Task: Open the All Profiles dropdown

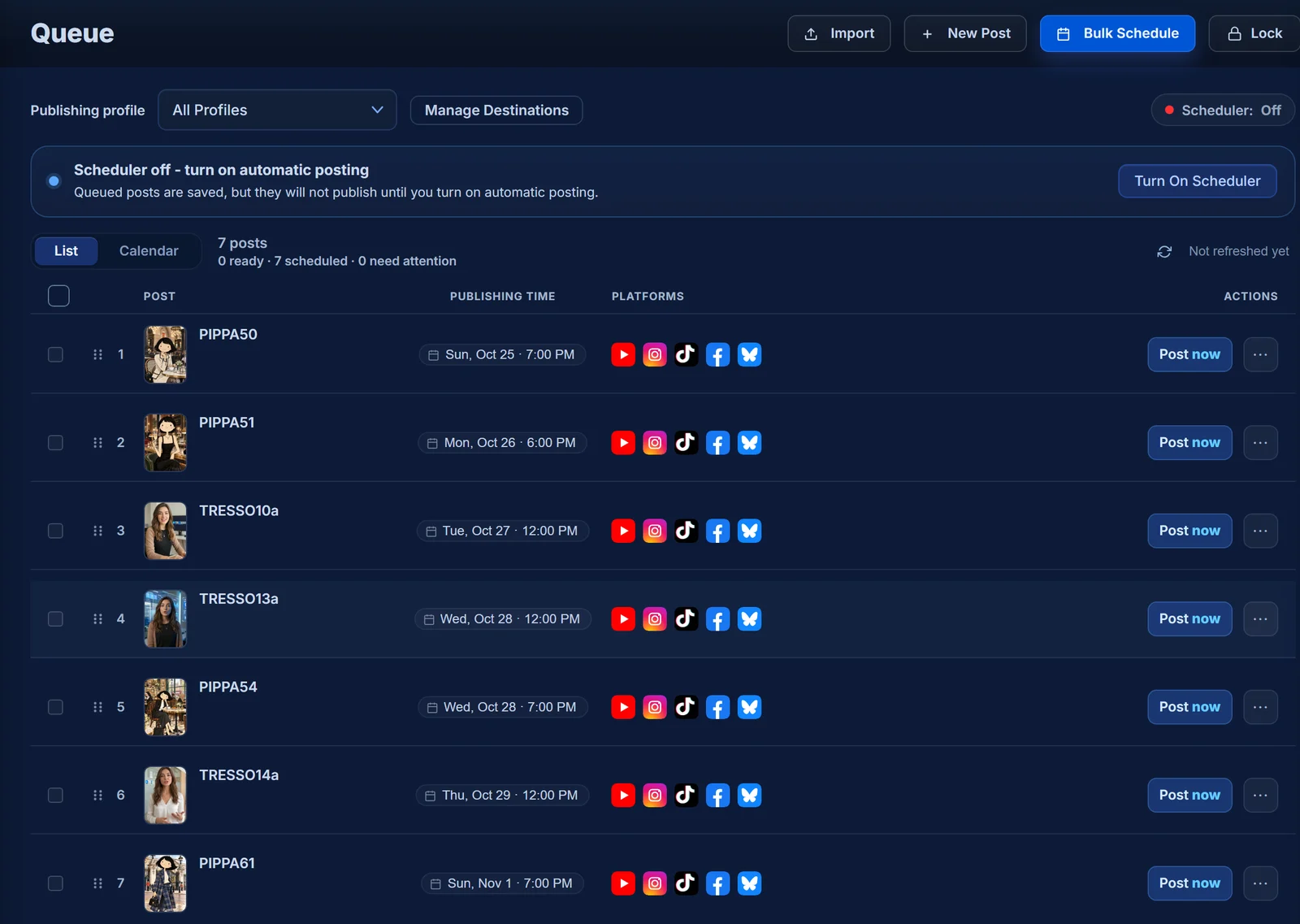Action: coord(277,110)
